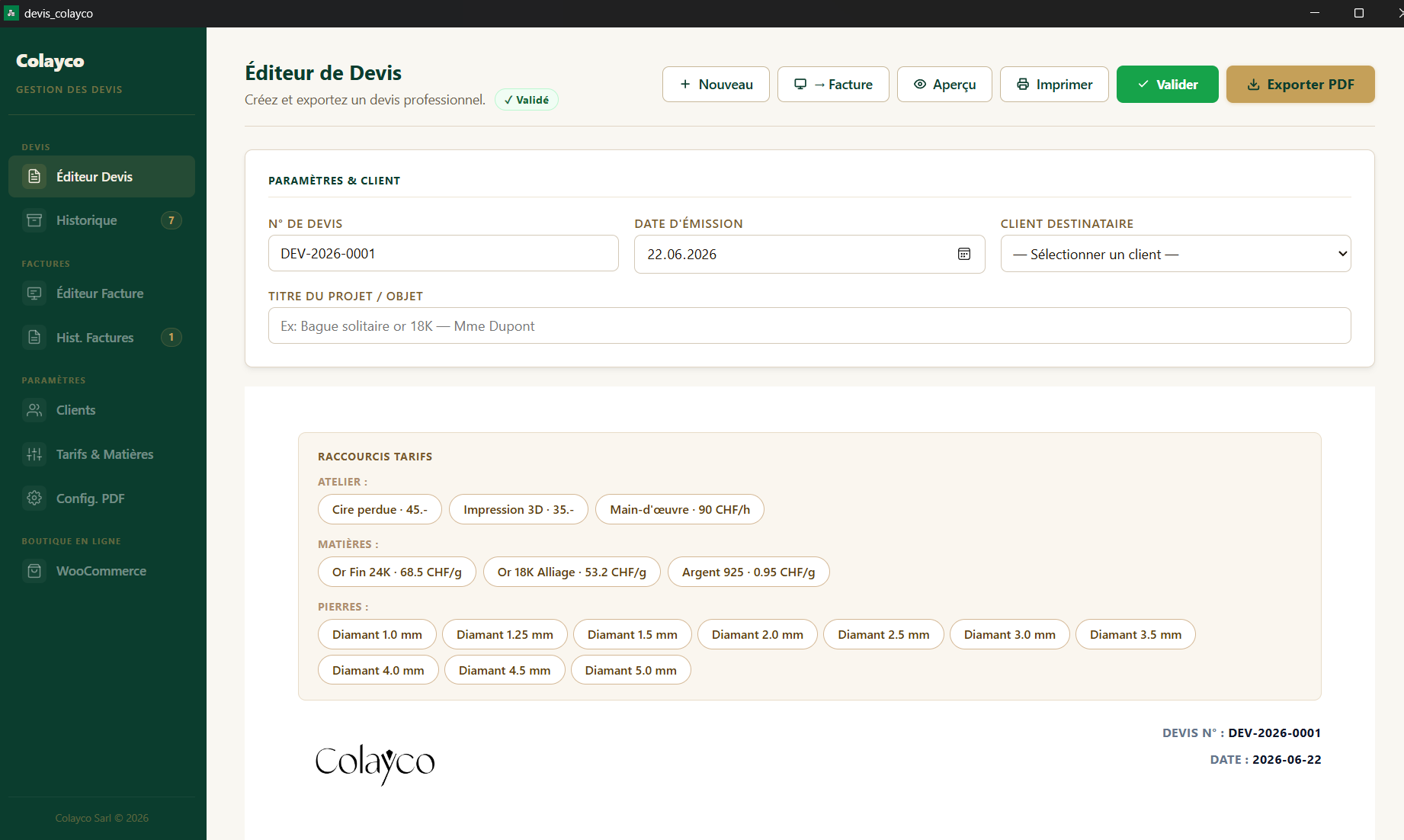
Task: Click the Tarifs & Matières sliders icon
Action: click(x=34, y=454)
